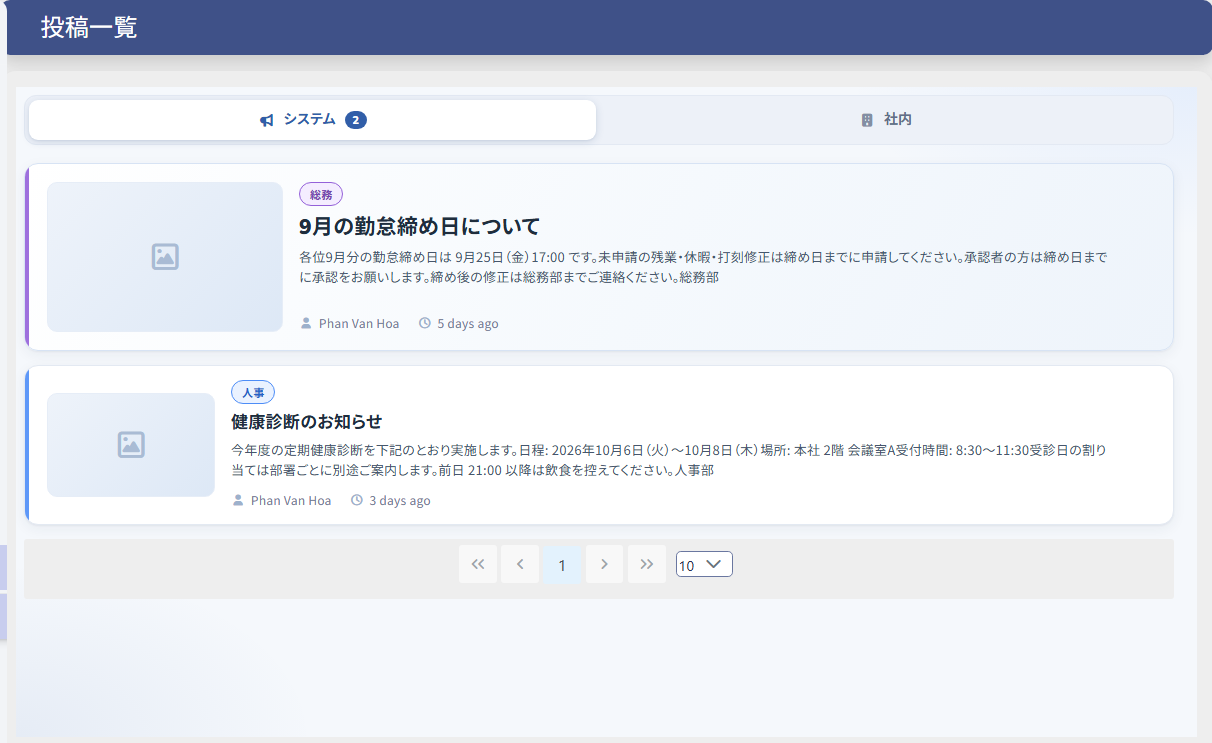The image size is (1212, 743).
Task: Open the 健康診断のお知らせ post title
Action: [x=306, y=421]
